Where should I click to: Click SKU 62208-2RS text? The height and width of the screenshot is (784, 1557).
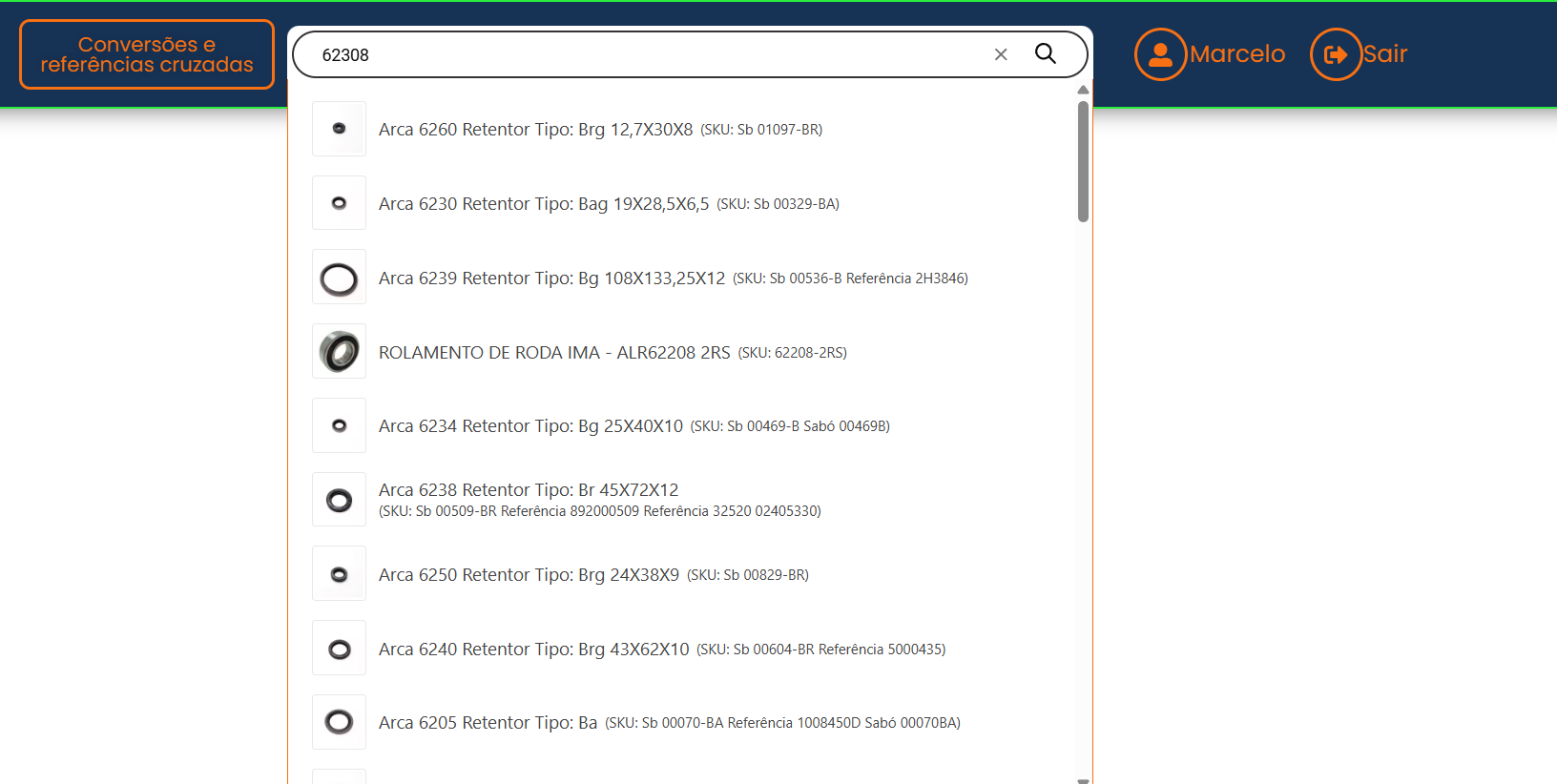792,353
